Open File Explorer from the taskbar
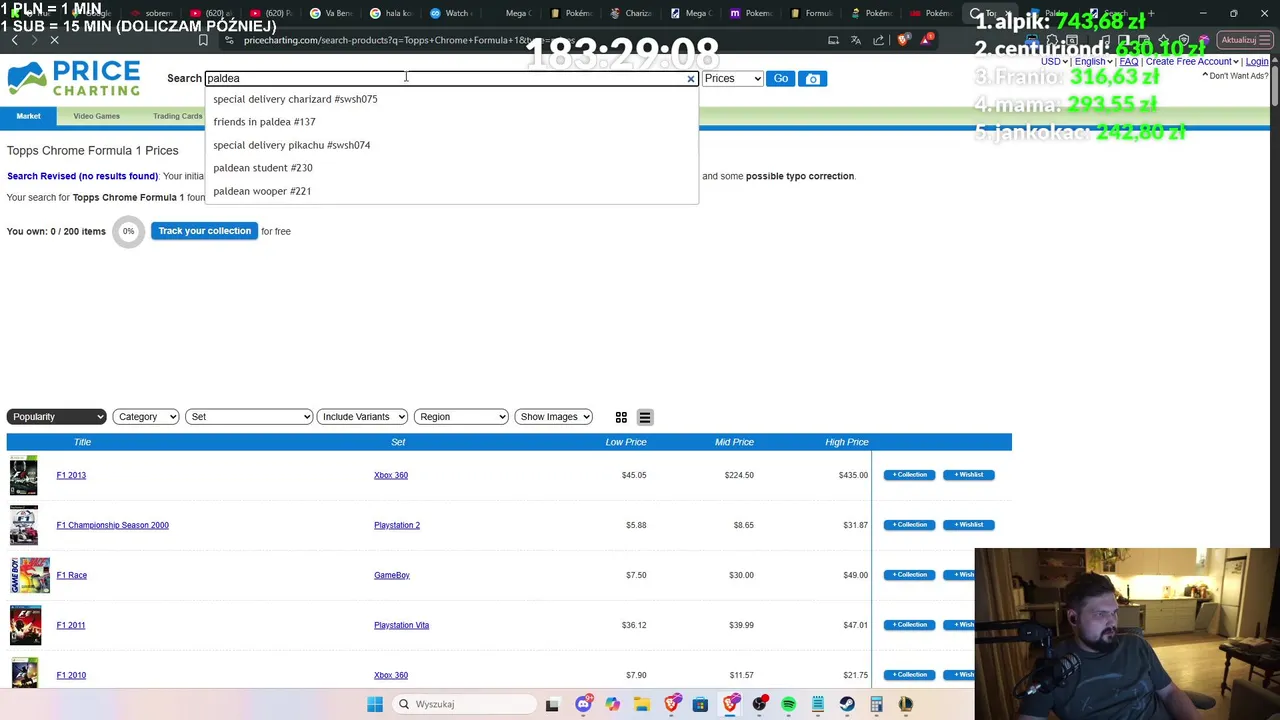 tap(642, 704)
